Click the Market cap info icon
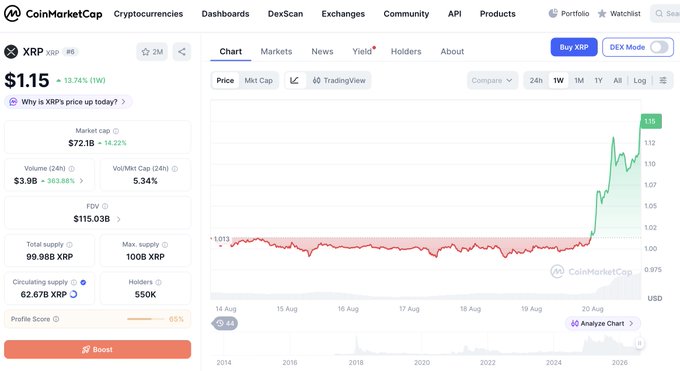680x371 pixels. point(116,131)
